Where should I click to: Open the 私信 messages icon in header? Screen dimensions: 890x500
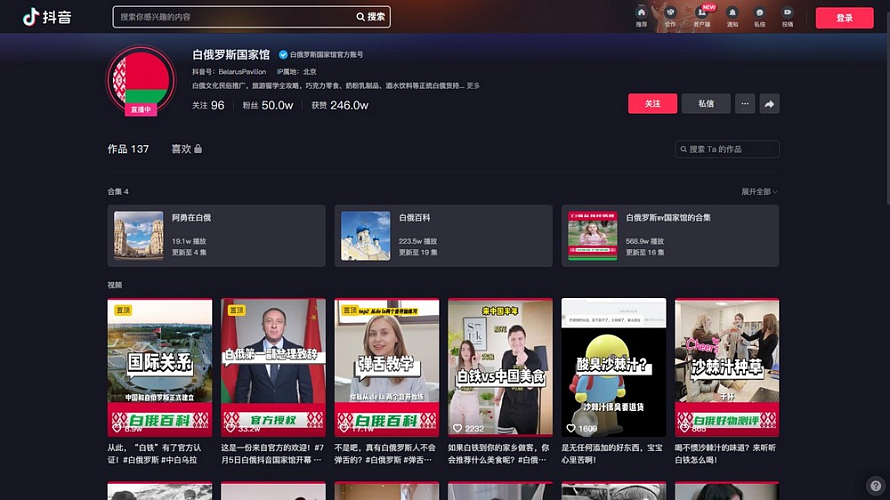[x=760, y=17]
